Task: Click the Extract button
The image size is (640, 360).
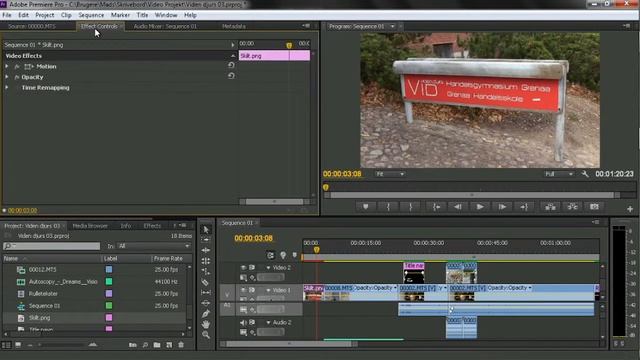Action: click(x=572, y=207)
